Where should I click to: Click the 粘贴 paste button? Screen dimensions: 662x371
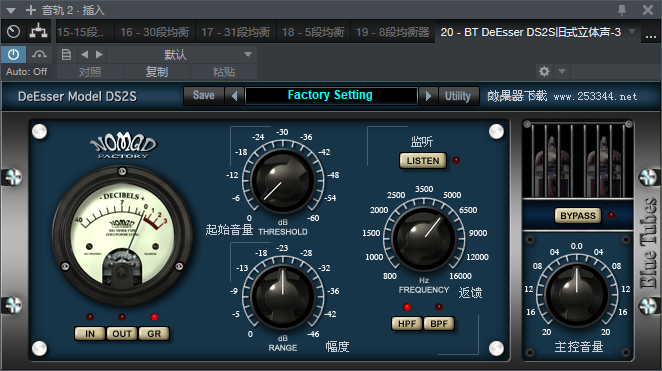(224, 72)
